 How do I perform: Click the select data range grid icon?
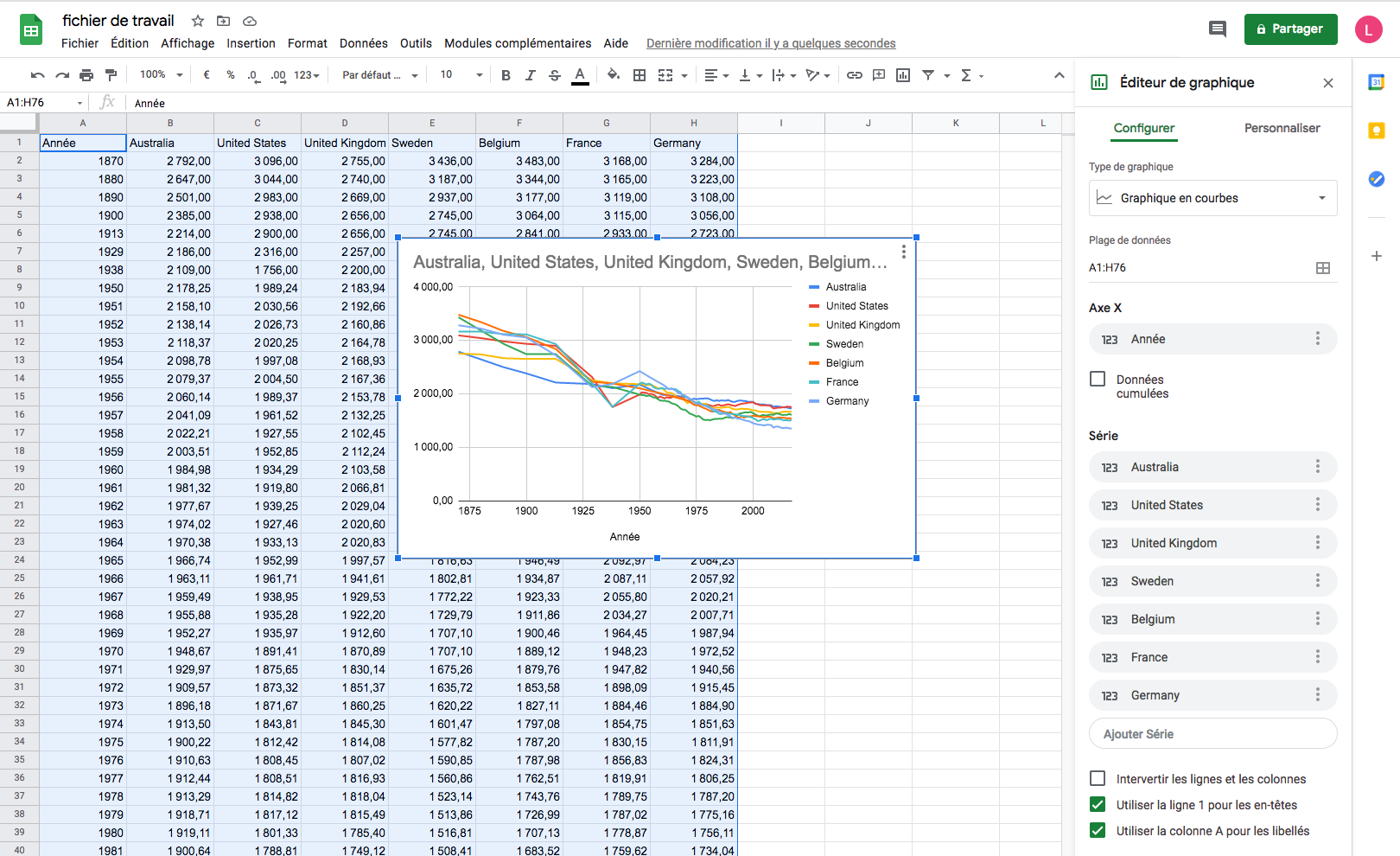pyautogui.click(x=1322, y=268)
